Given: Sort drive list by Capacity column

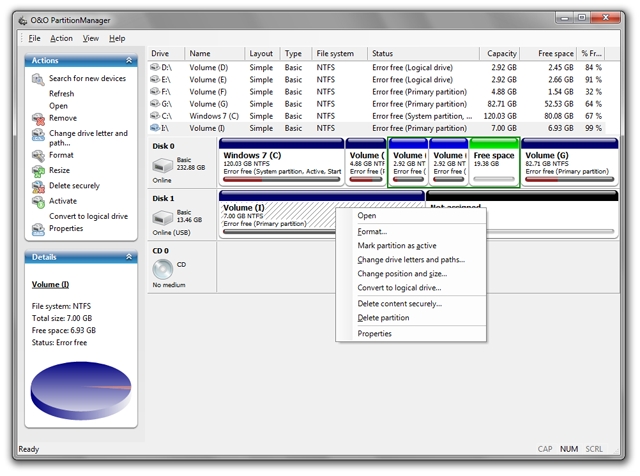Looking at the screenshot, I should (x=501, y=53).
